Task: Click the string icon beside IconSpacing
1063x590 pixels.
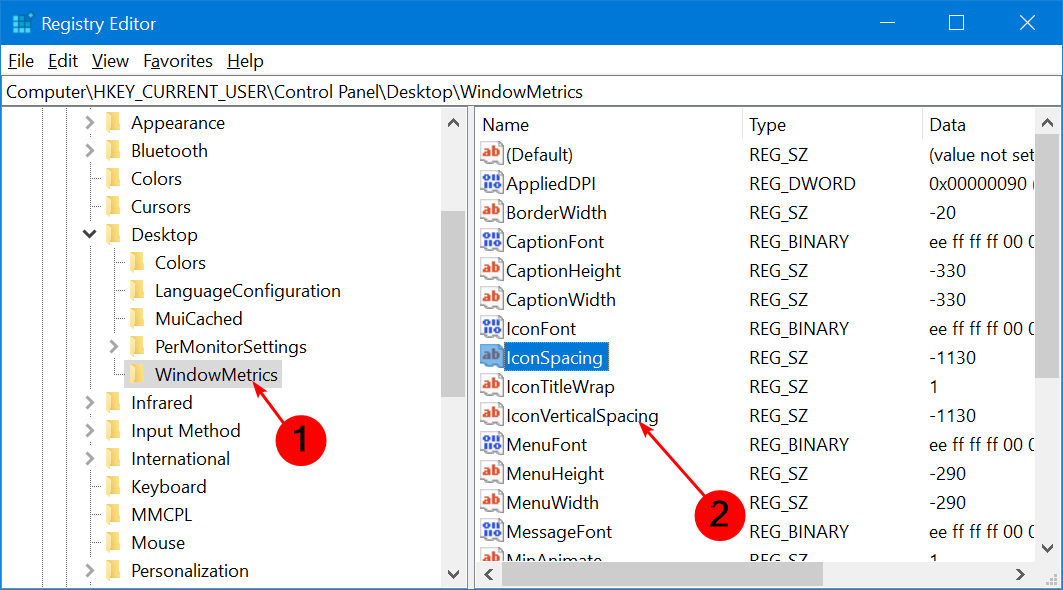Action: click(x=492, y=357)
